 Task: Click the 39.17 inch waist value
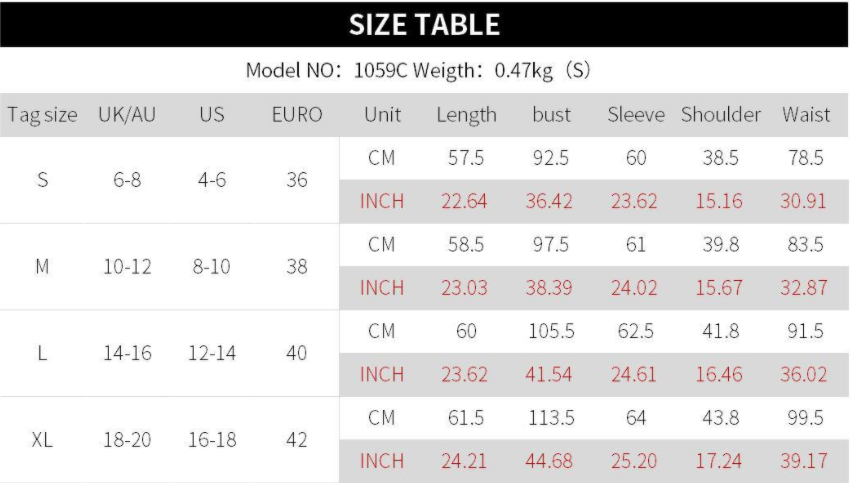tap(805, 461)
